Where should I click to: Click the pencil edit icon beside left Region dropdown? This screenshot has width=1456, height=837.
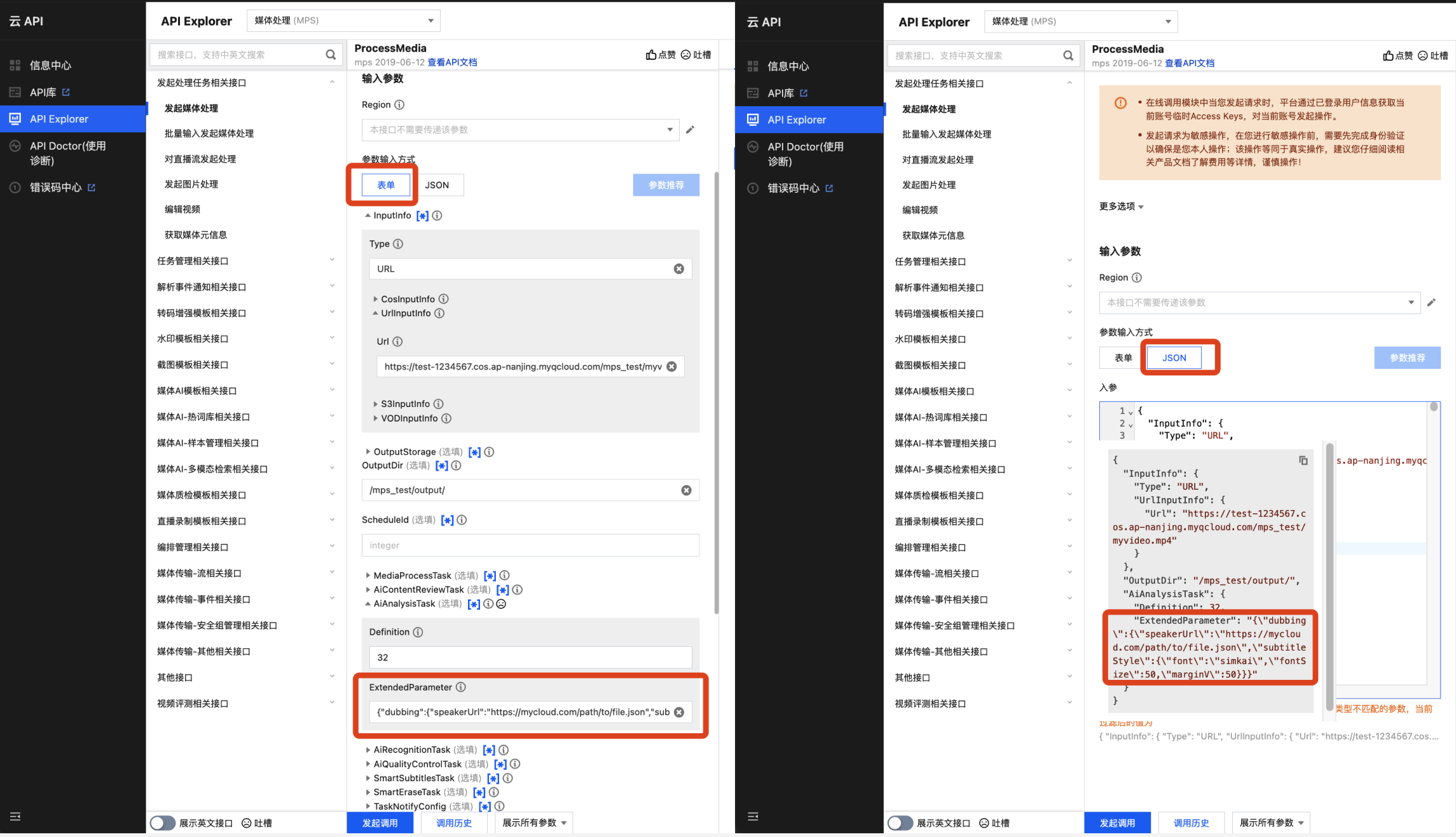click(690, 130)
